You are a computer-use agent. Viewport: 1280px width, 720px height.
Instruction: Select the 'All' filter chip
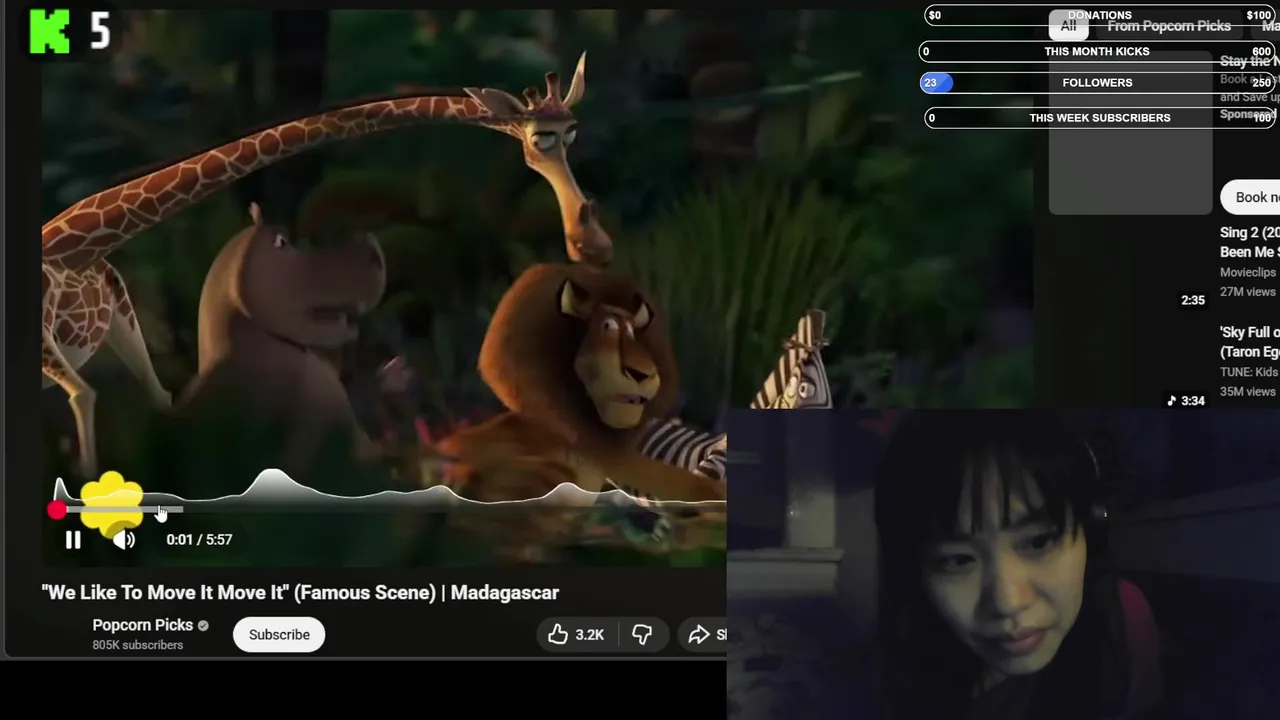tap(1068, 26)
